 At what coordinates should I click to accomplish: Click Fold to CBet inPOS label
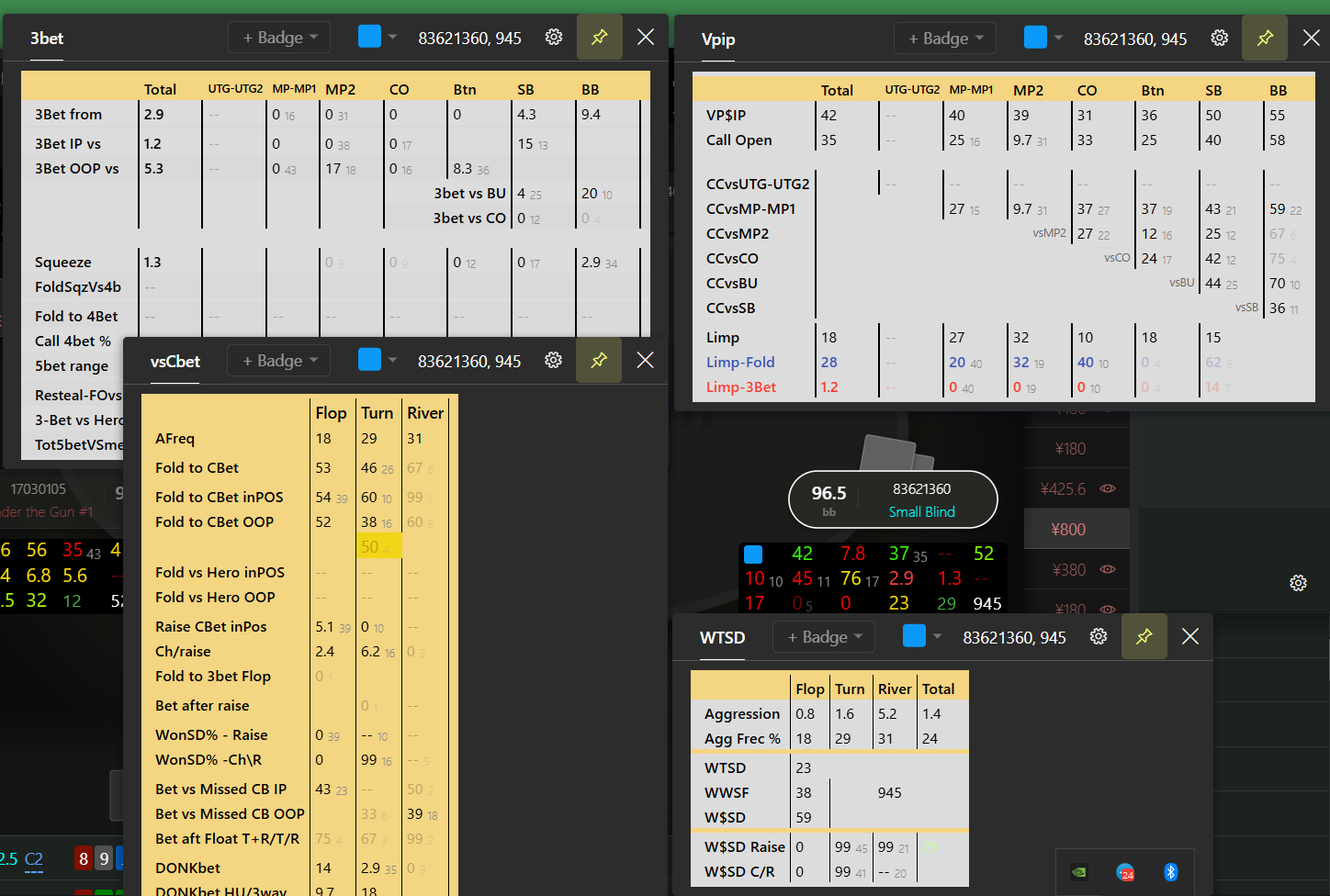[x=220, y=497]
